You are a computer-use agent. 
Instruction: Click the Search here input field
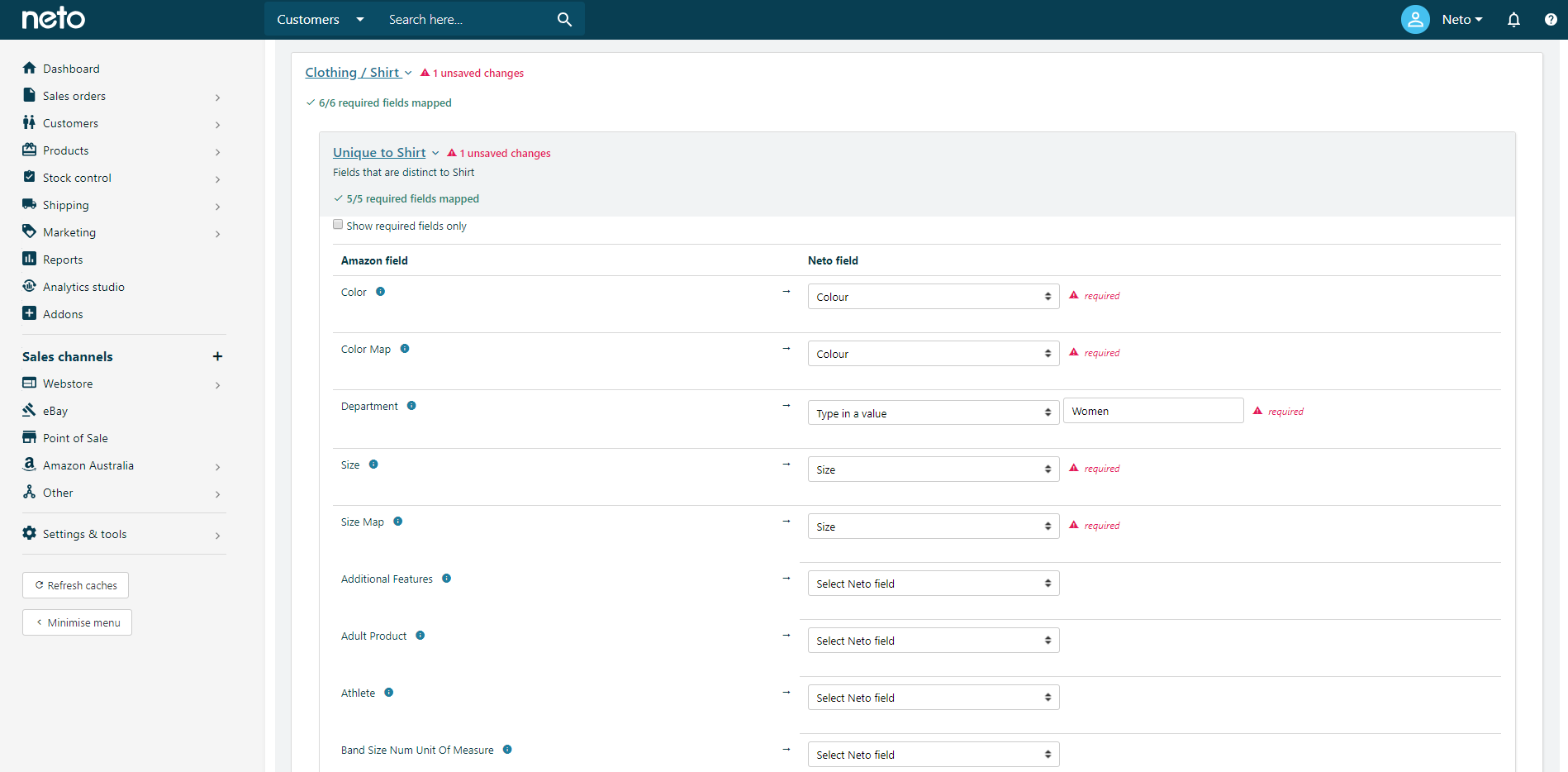pyautogui.click(x=467, y=19)
